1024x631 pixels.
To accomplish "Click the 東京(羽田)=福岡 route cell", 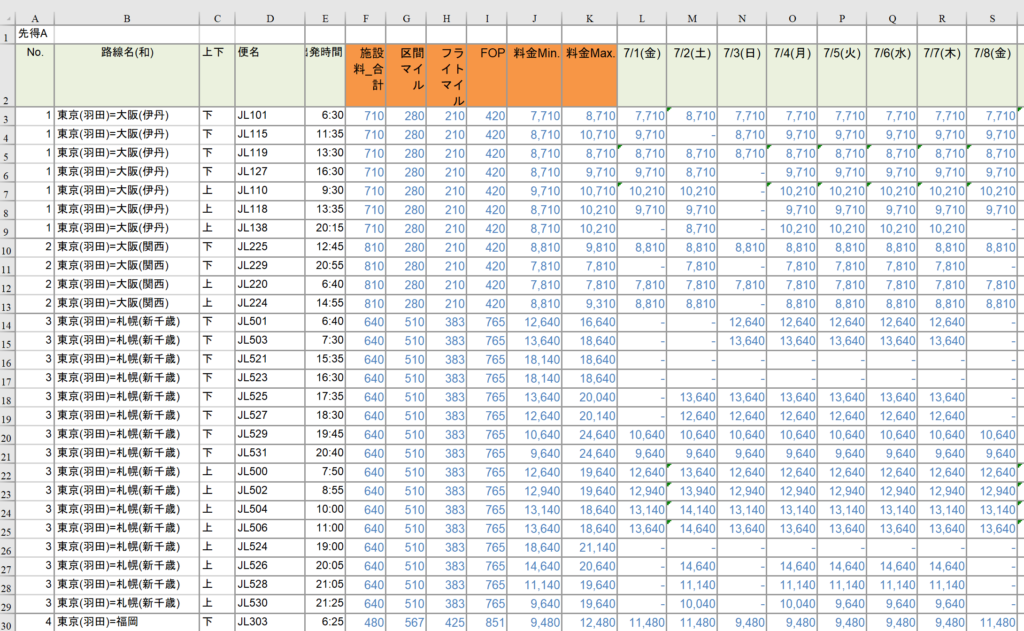I will (127, 622).
